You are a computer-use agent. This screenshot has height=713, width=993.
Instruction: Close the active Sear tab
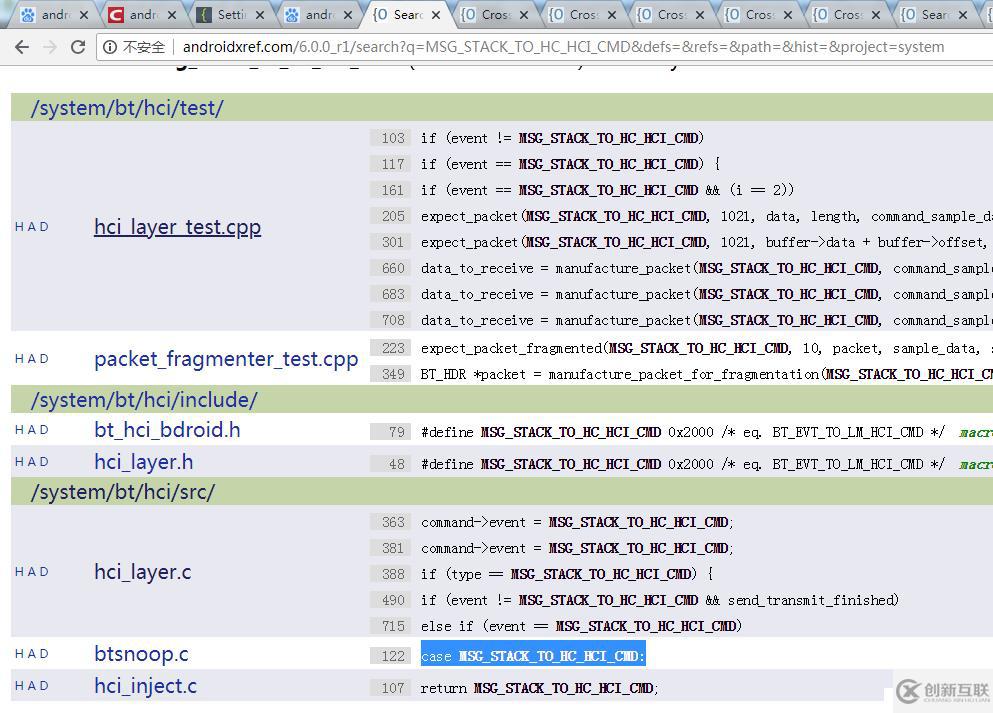point(436,15)
